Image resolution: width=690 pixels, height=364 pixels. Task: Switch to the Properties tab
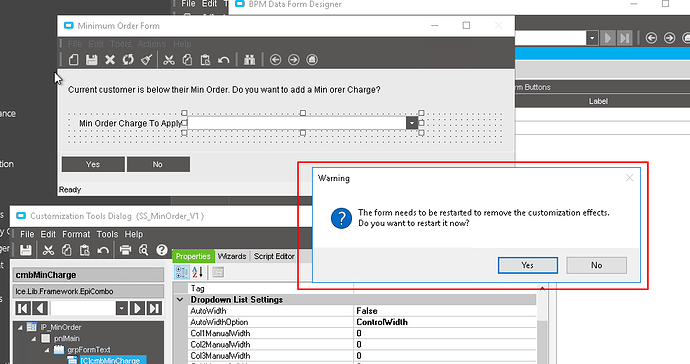(193, 256)
